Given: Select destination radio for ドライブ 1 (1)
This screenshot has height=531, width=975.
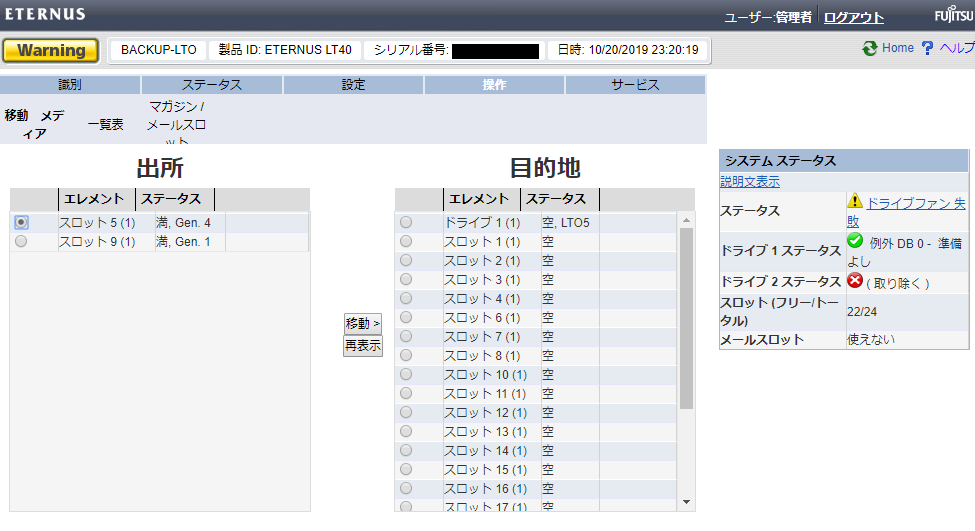Looking at the screenshot, I should (406, 222).
